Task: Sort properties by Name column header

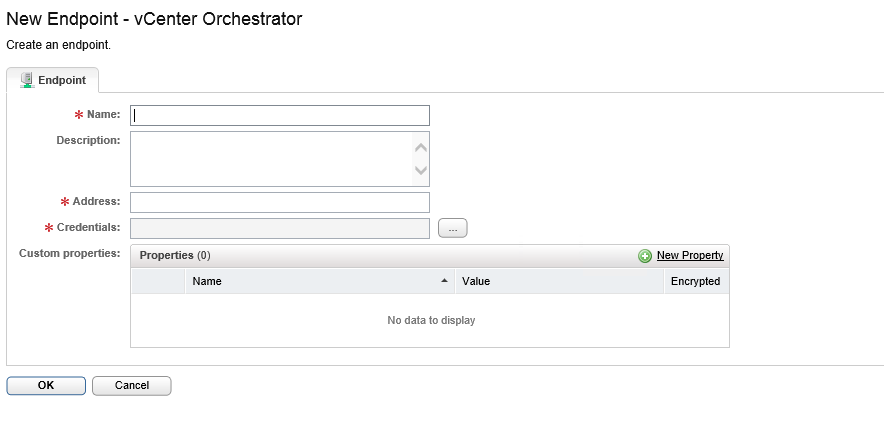Action: (320, 281)
